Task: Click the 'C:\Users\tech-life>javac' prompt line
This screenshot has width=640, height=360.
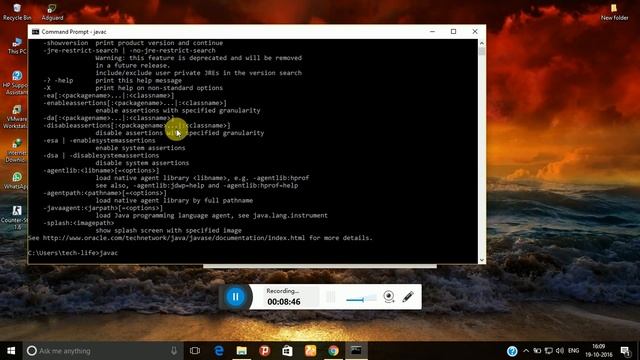Action: 73,253
